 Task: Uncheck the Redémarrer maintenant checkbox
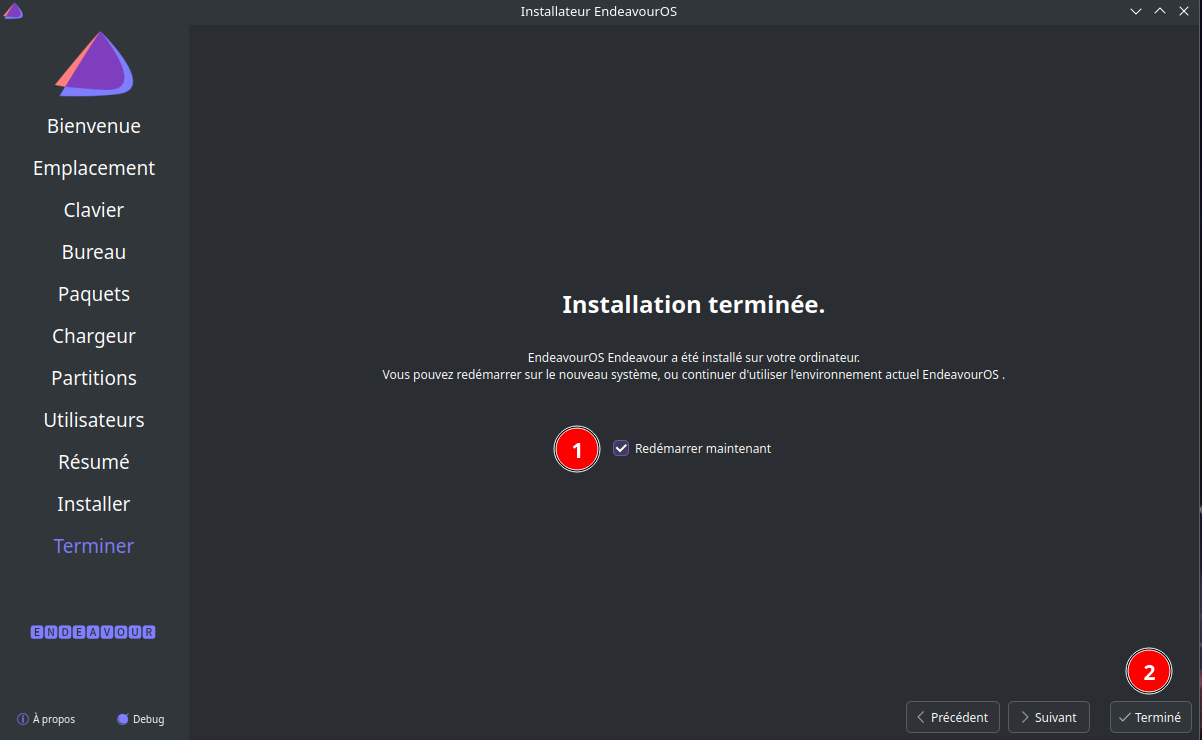point(621,449)
